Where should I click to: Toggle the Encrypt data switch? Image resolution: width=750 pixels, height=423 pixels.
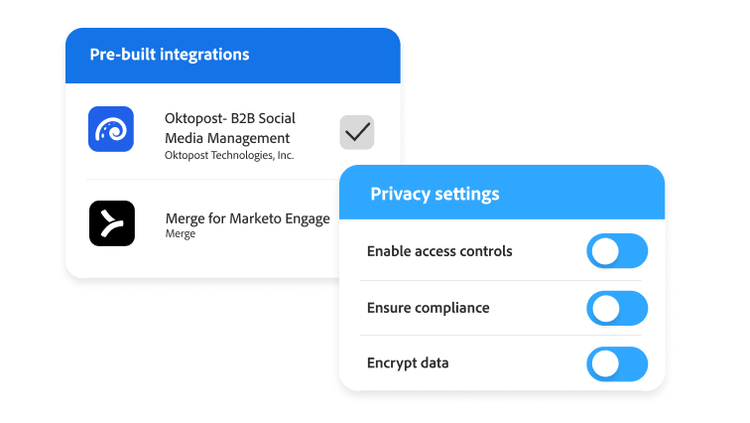617,364
